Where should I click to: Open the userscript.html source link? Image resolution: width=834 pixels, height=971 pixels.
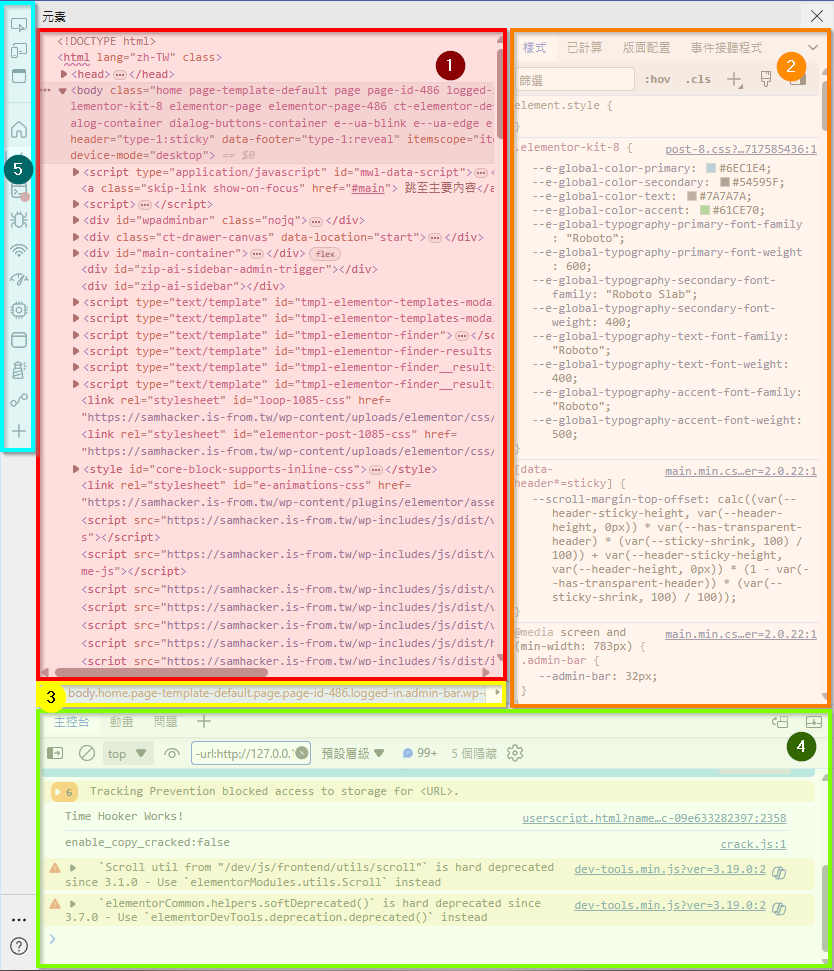point(654,818)
